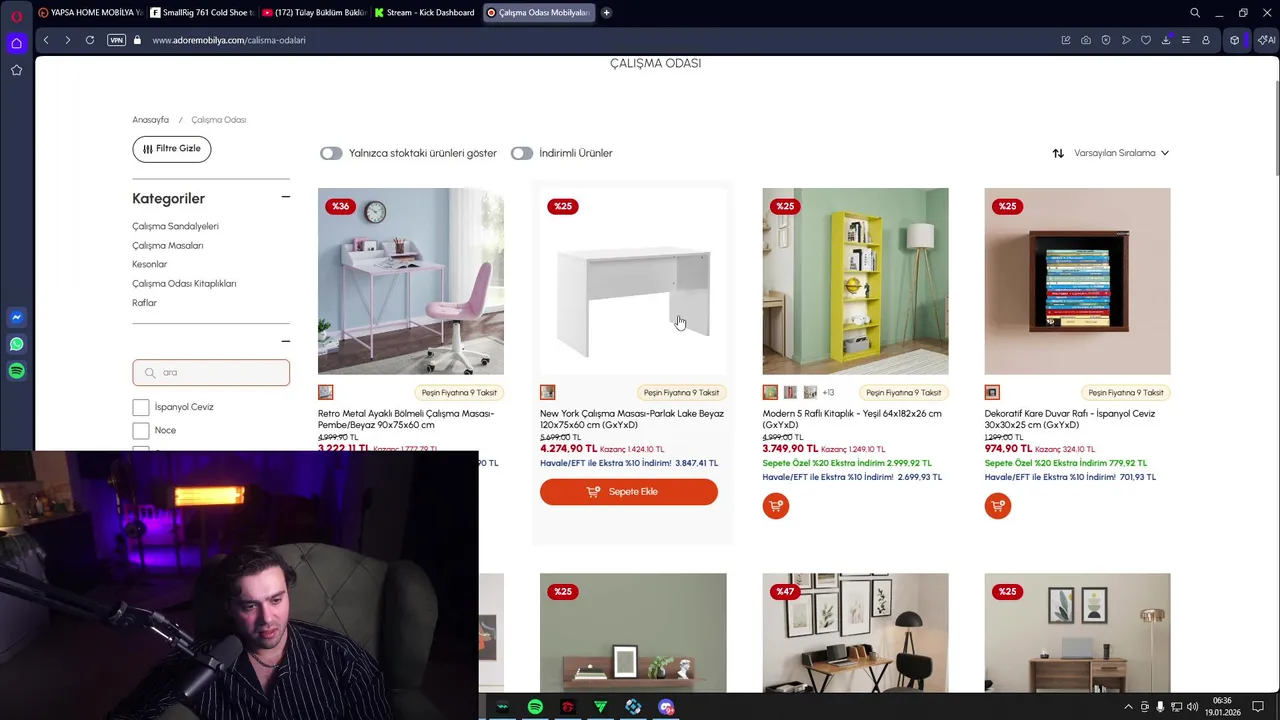Open the extensions cube icon
The height and width of the screenshot is (720, 1280).
1235,40
